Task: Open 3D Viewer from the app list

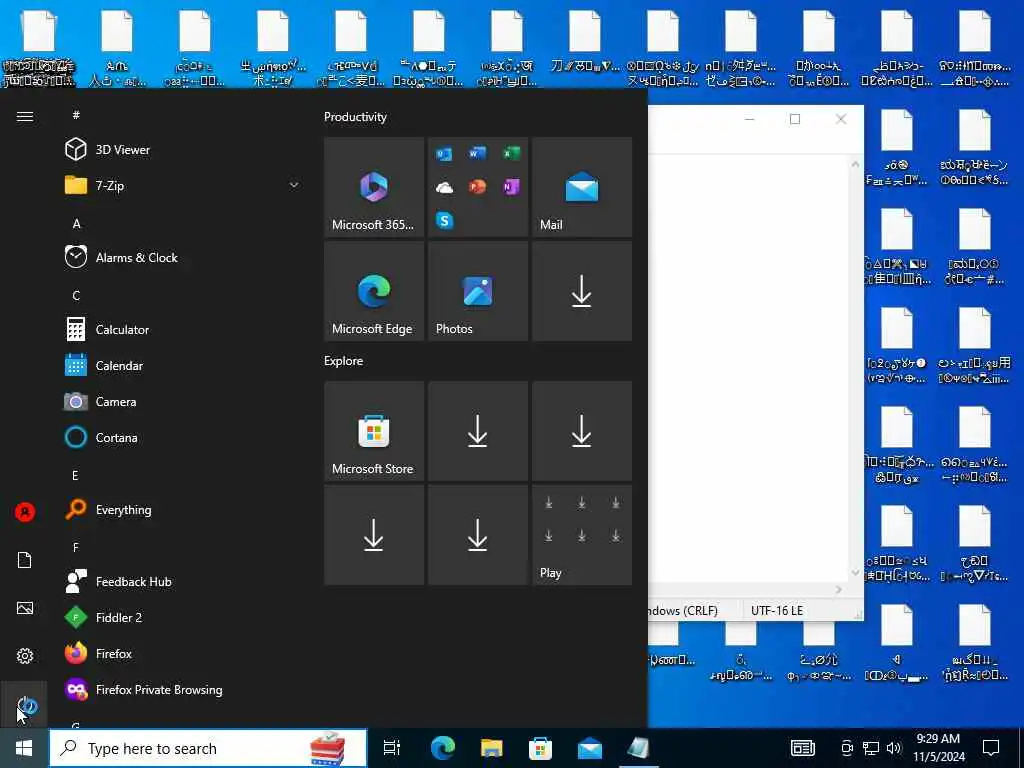Action: (183, 150)
